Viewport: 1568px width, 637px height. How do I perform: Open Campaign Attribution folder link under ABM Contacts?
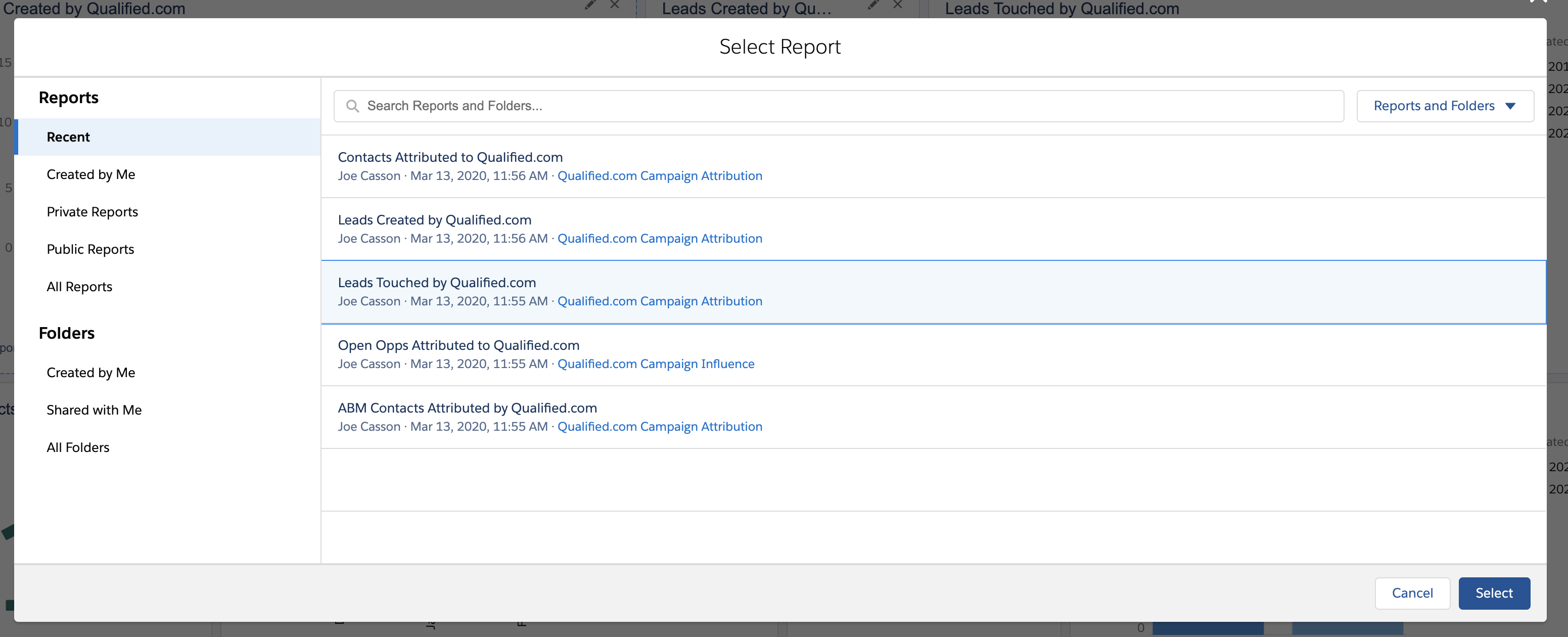660,427
